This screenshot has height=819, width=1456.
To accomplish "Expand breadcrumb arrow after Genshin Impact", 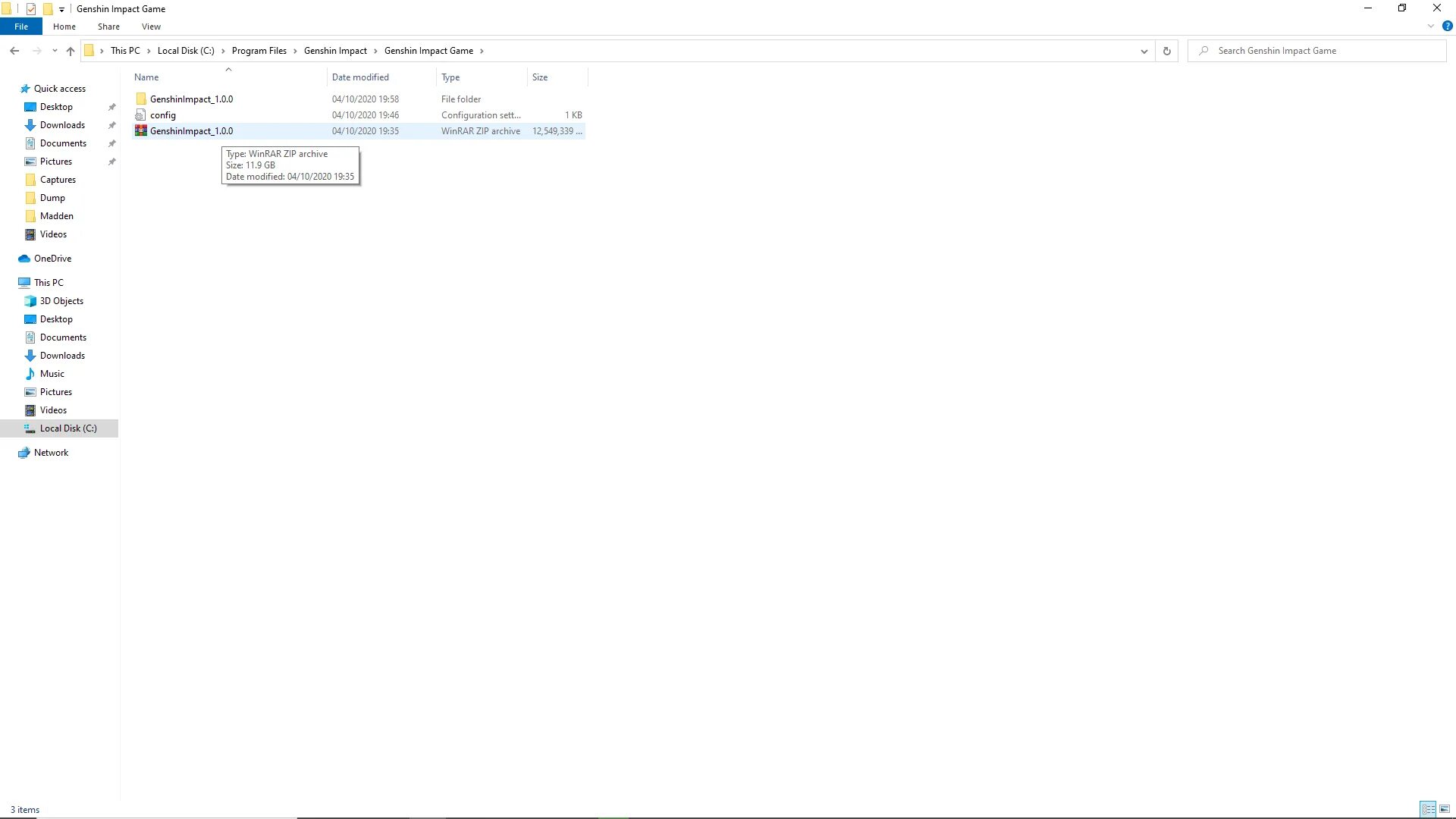I will coord(375,51).
